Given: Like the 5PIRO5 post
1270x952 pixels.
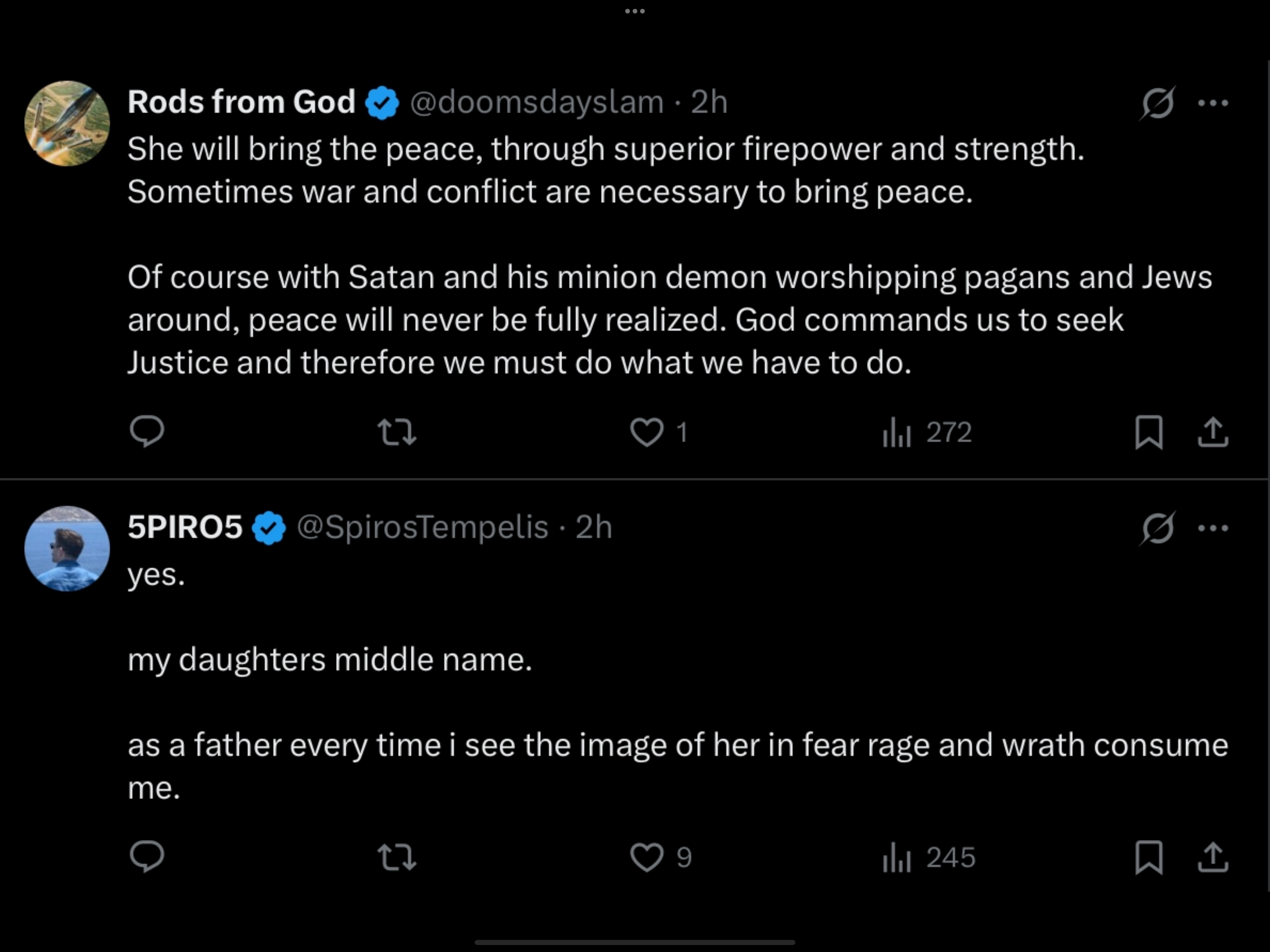Looking at the screenshot, I should pos(647,857).
